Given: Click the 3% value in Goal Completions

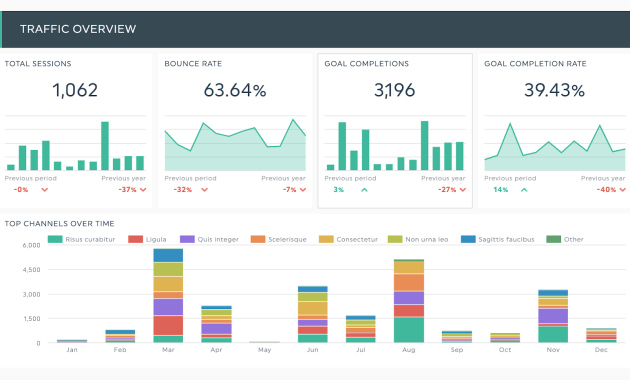Looking at the screenshot, I should pyautogui.click(x=339, y=190).
